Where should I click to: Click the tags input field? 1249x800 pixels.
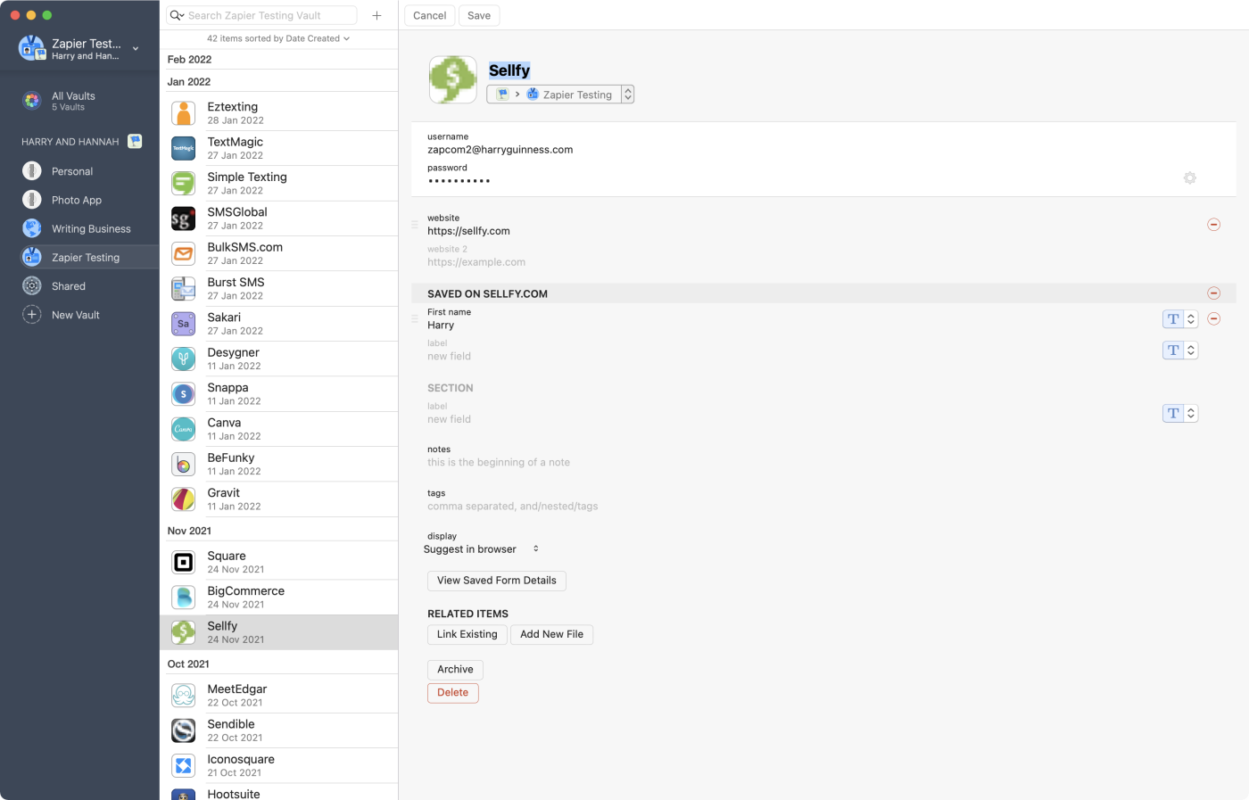513,506
